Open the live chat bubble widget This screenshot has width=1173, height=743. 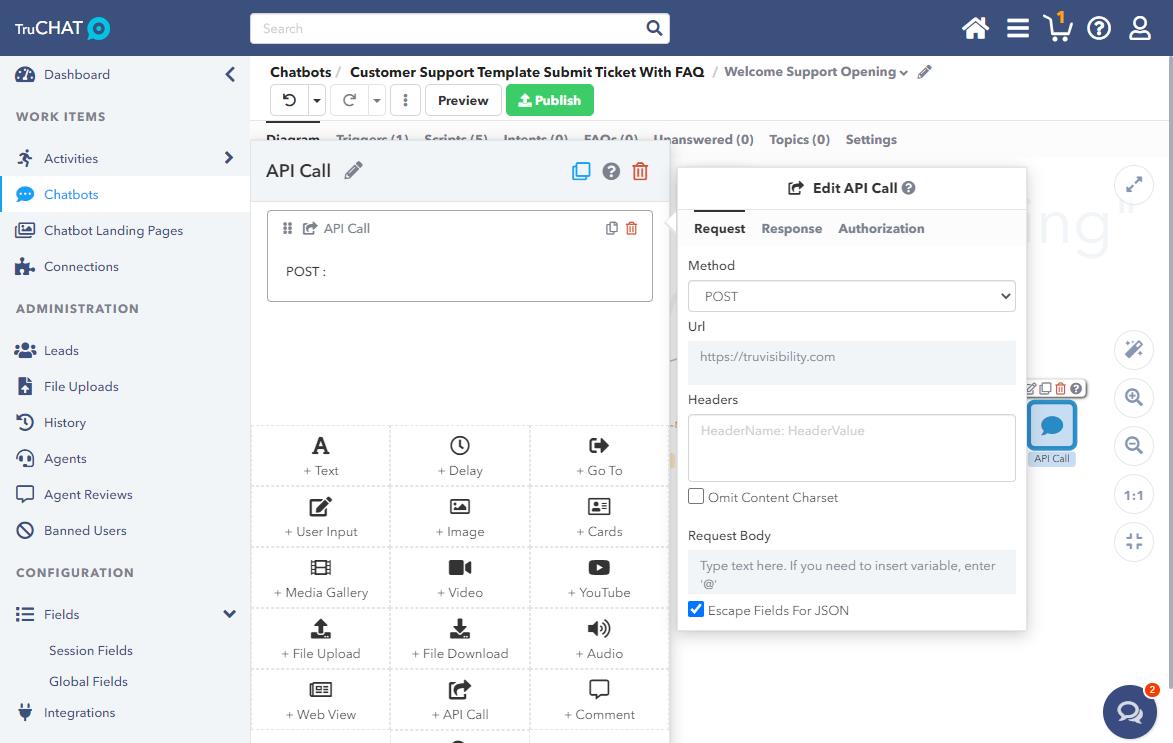point(1130,712)
